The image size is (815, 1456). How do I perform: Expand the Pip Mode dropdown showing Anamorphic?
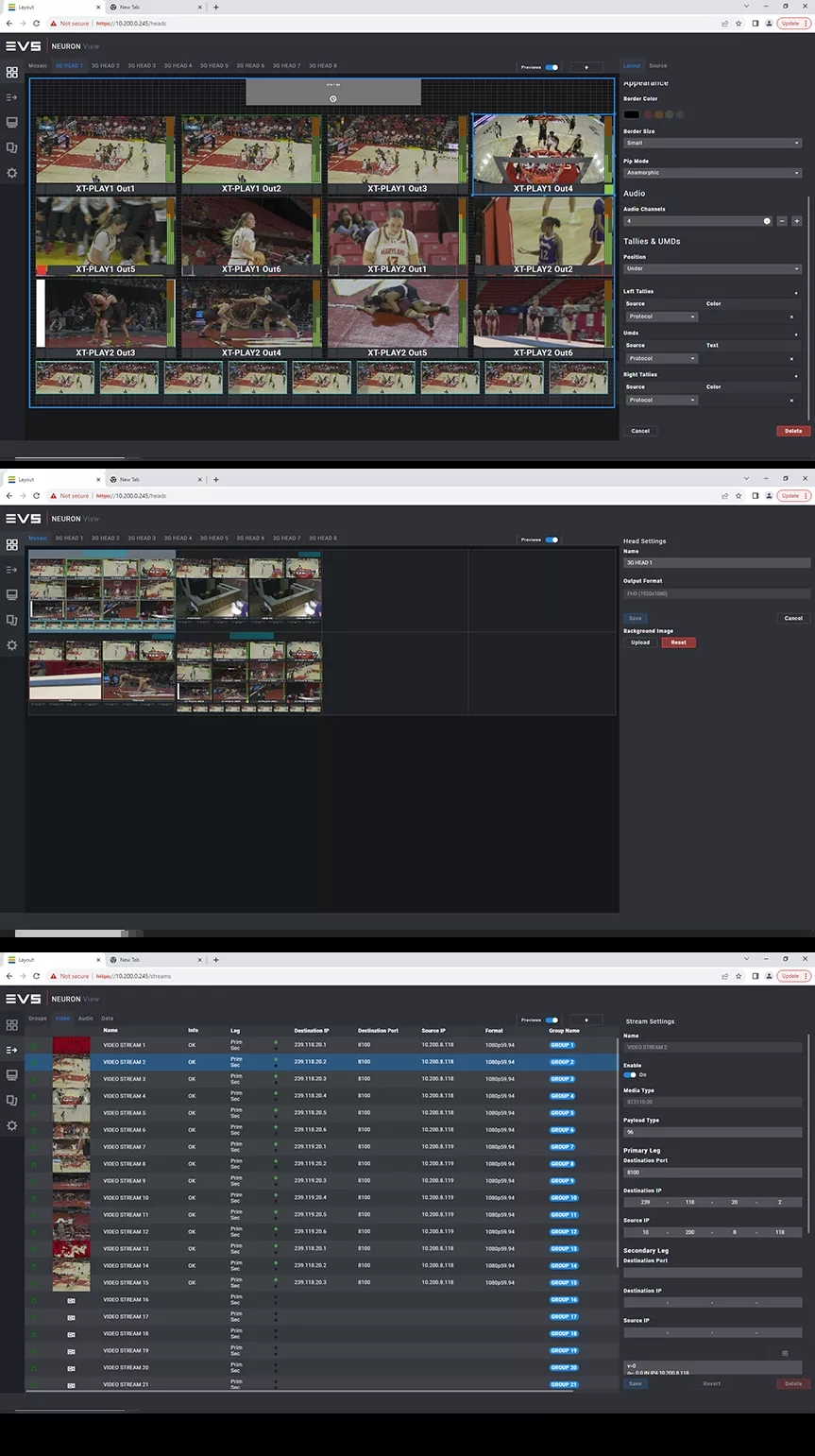(x=712, y=173)
